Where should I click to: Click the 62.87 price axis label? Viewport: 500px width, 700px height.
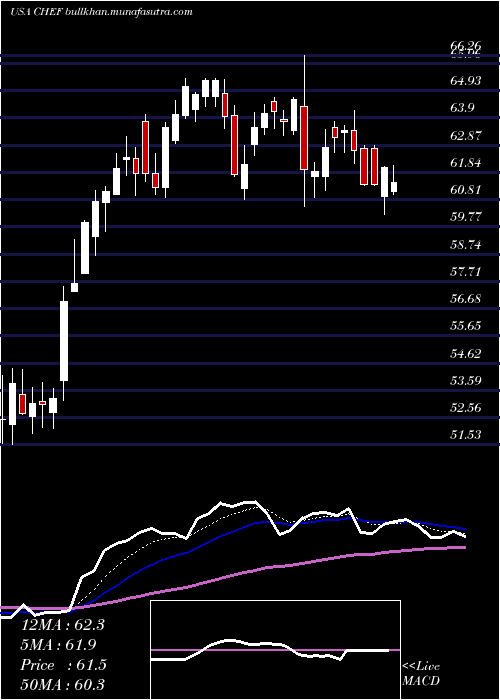click(x=466, y=135)
